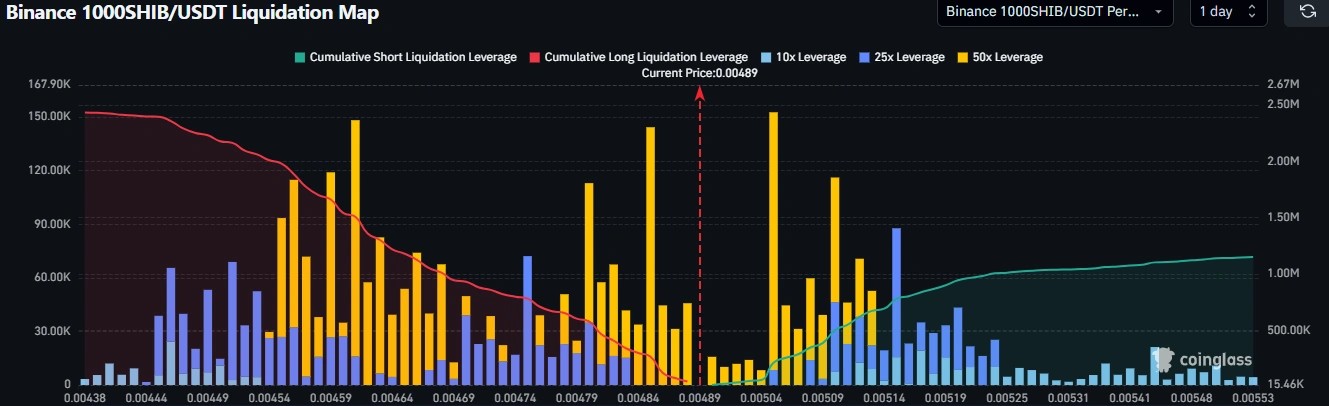The image size is (1329, 406).
Task: Click the Current Price:0.00489 label
Action: [x=699, y=73]
